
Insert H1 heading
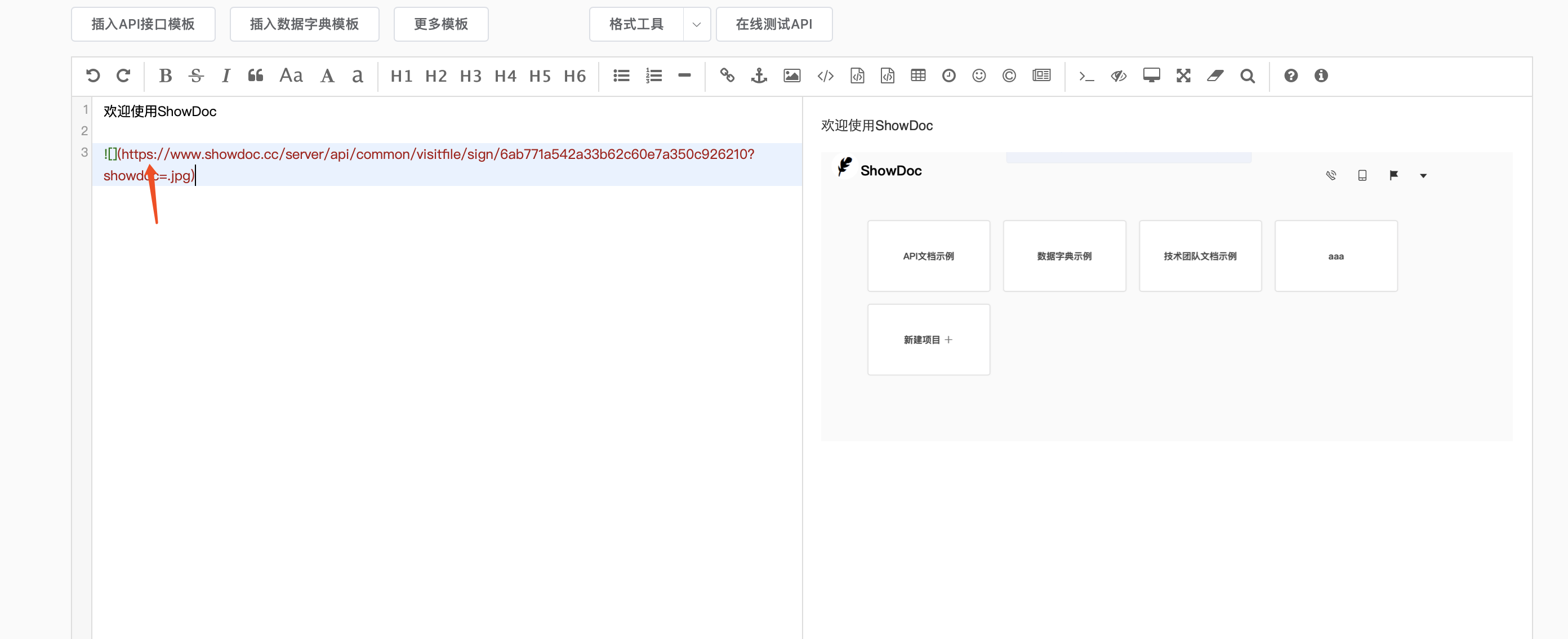pyautogui.click(x=402, y=76)
